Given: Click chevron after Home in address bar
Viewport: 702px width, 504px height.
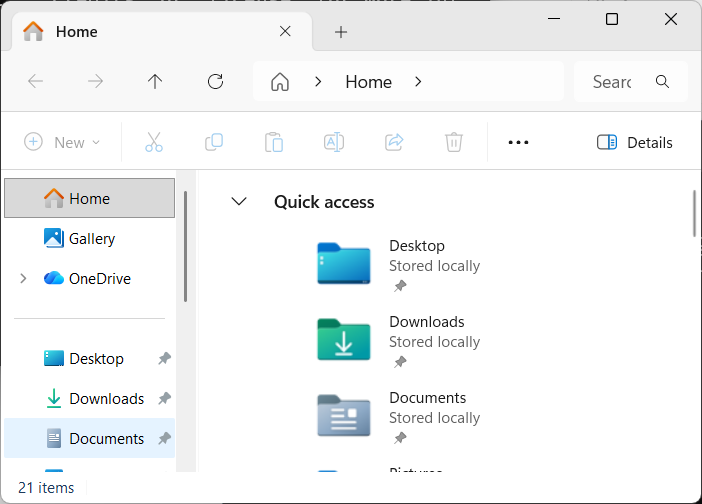Looking at the screenshot, I should pos(418,81).
